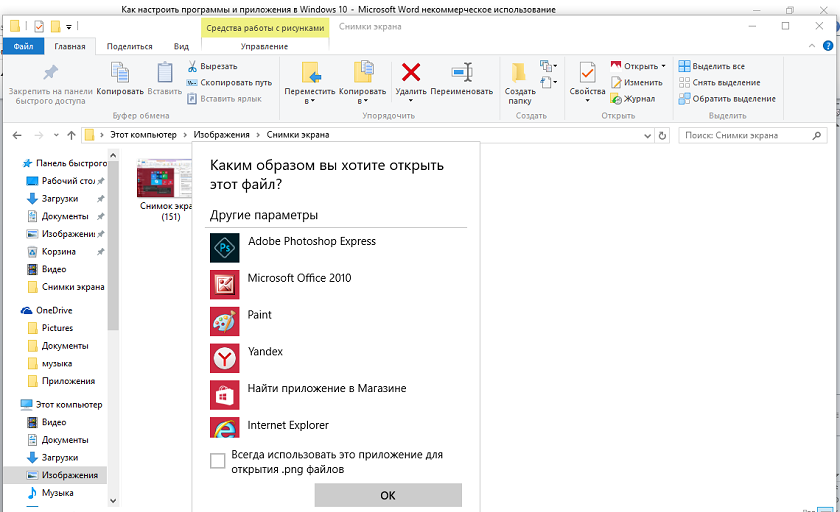The width and height of the screenshot is (840, 512).
Task: Open the Share ribbon tab
Action: pyautogui.click(x=129, y=47)
